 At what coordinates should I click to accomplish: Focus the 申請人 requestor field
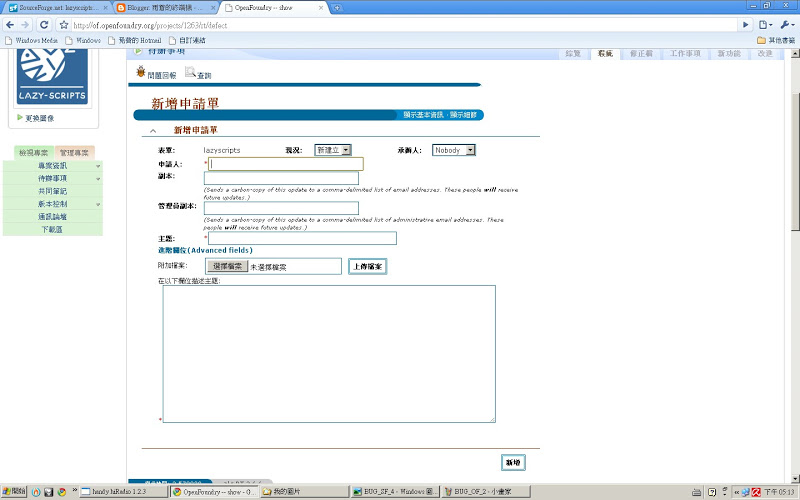coord(286,164)
